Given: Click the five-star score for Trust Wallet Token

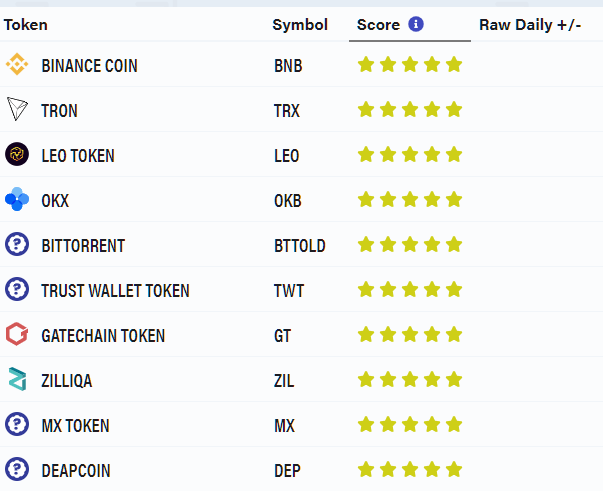Looking at the screenshot, I should 410,289.
